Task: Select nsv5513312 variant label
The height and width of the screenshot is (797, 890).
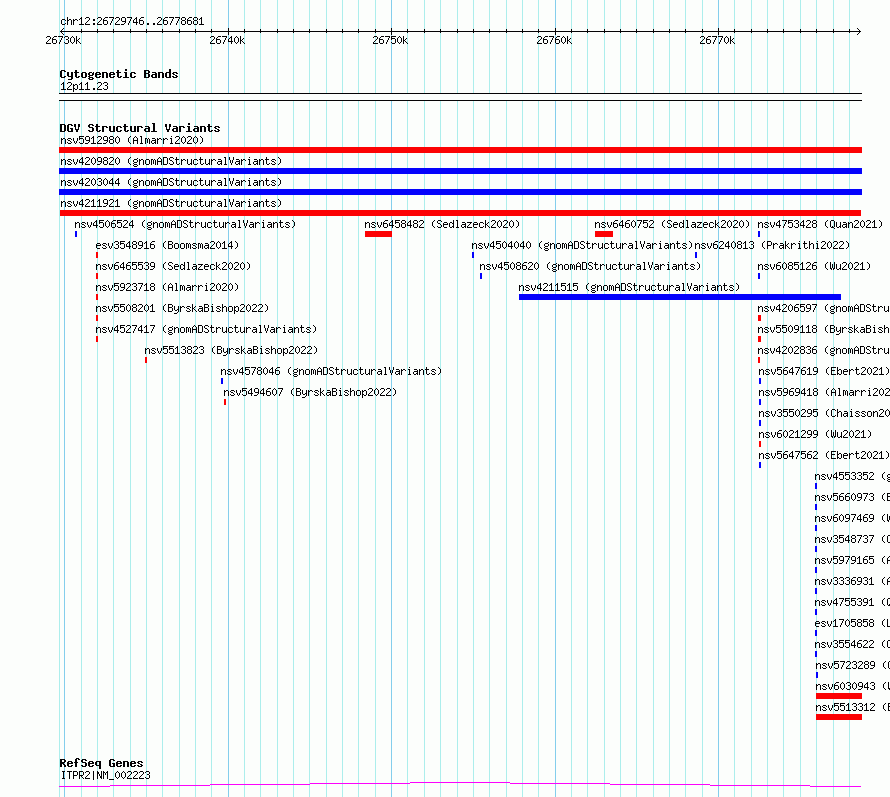Action: pyautogui.click(x=853, y=707)
